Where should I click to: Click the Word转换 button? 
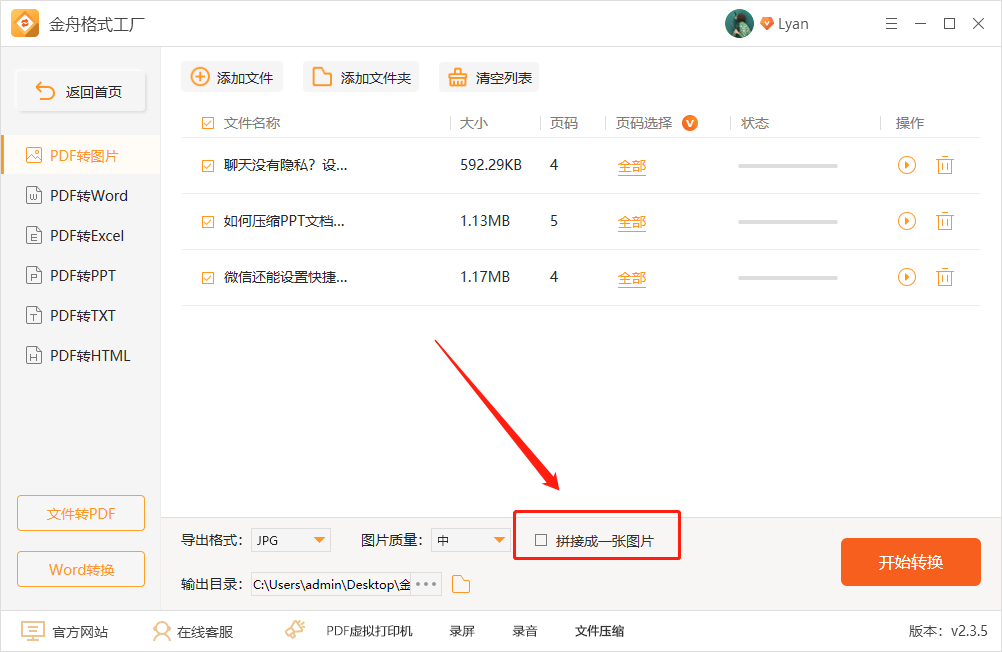(81, 569)
